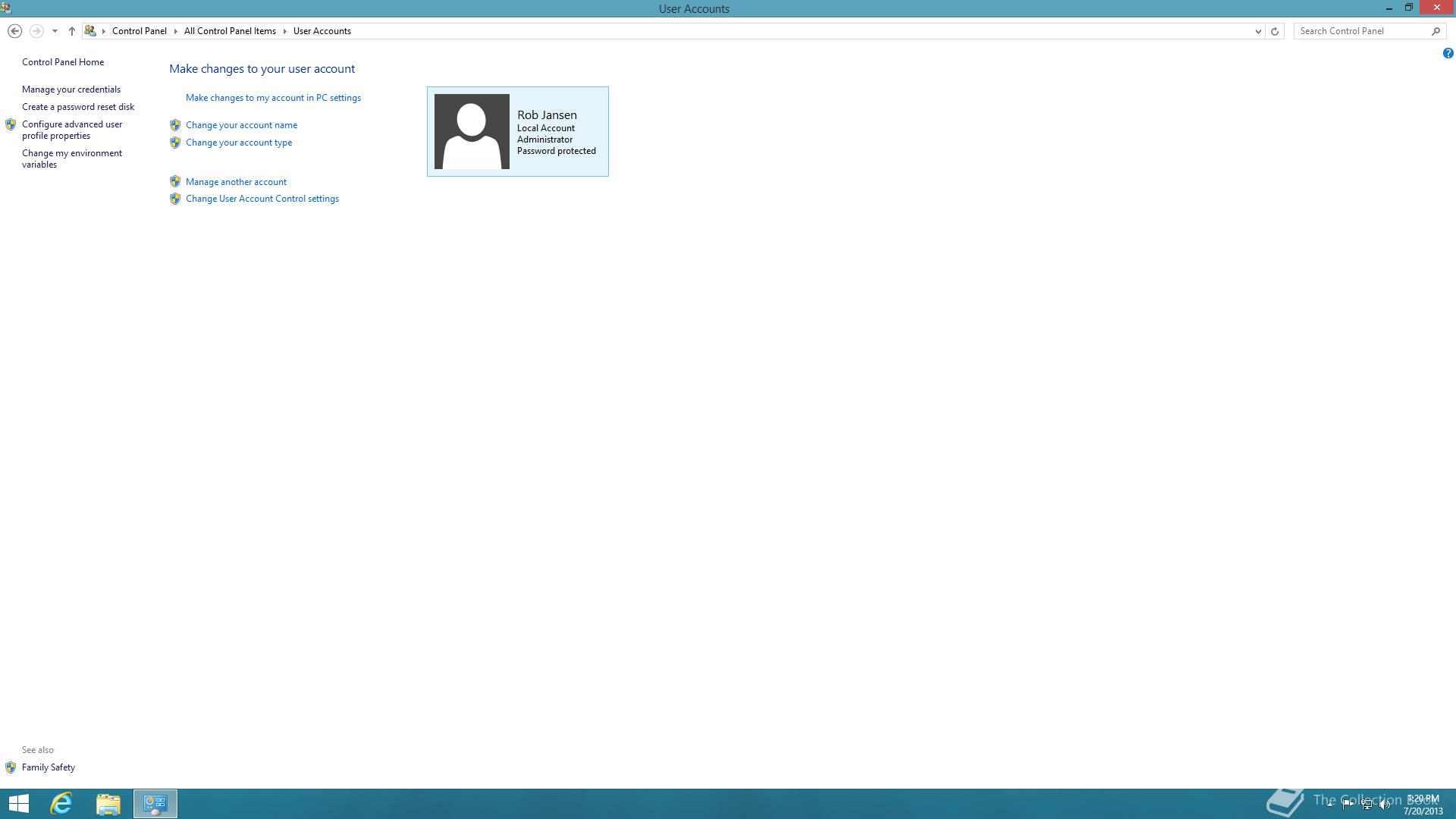Open the Windows Start button

point(18,804)
